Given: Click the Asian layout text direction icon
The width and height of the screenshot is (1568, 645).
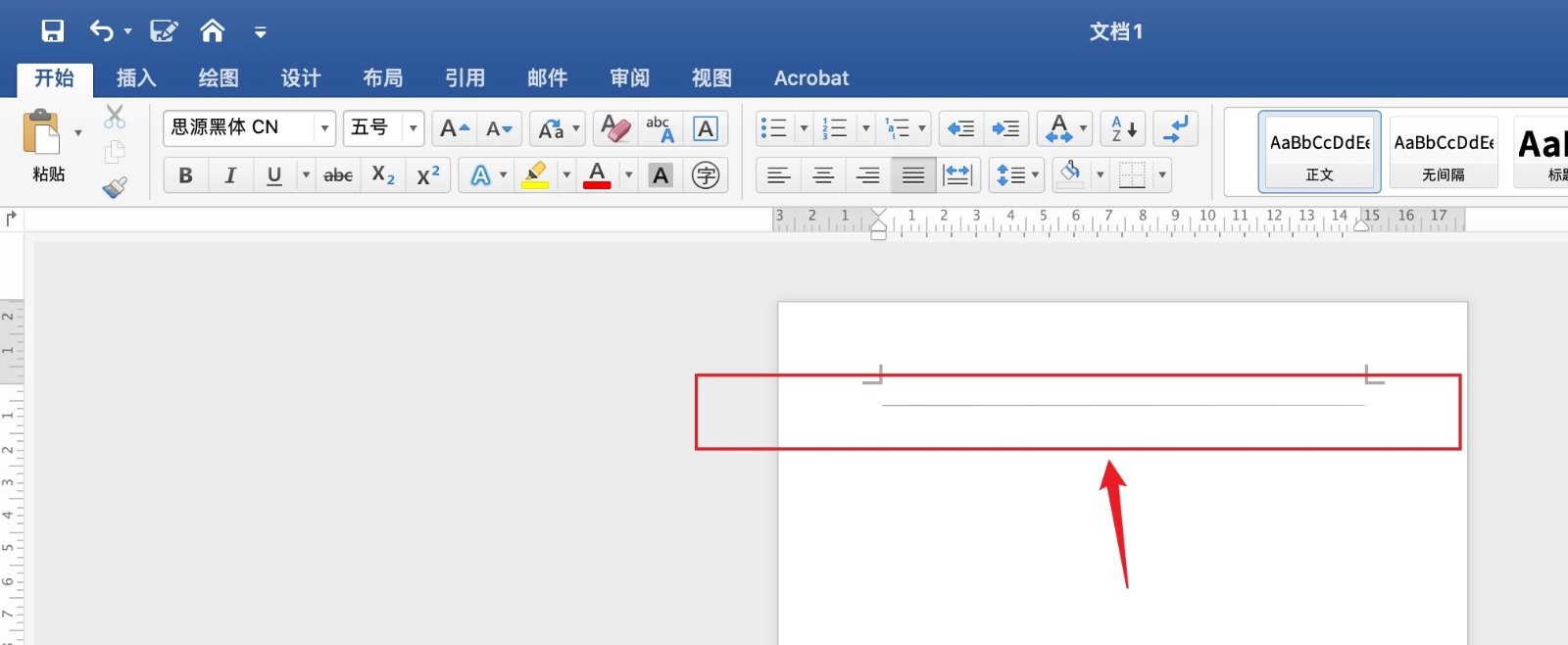Looking at the screenshot, I should coord(1058,128).
